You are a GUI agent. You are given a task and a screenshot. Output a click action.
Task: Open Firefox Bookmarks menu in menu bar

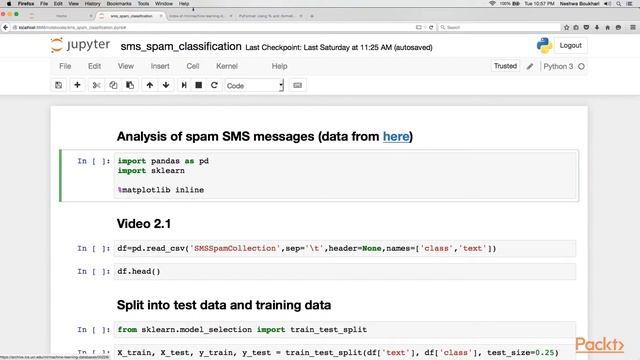click(x=119, y=4)
